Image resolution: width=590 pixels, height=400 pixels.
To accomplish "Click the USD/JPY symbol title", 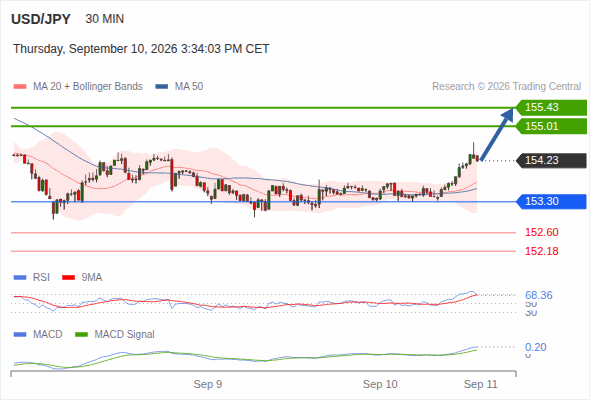I will [x=41, y=19].
